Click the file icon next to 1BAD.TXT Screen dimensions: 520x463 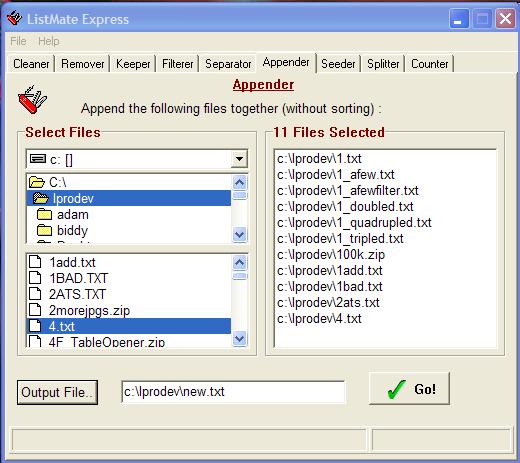coord(35,278)
